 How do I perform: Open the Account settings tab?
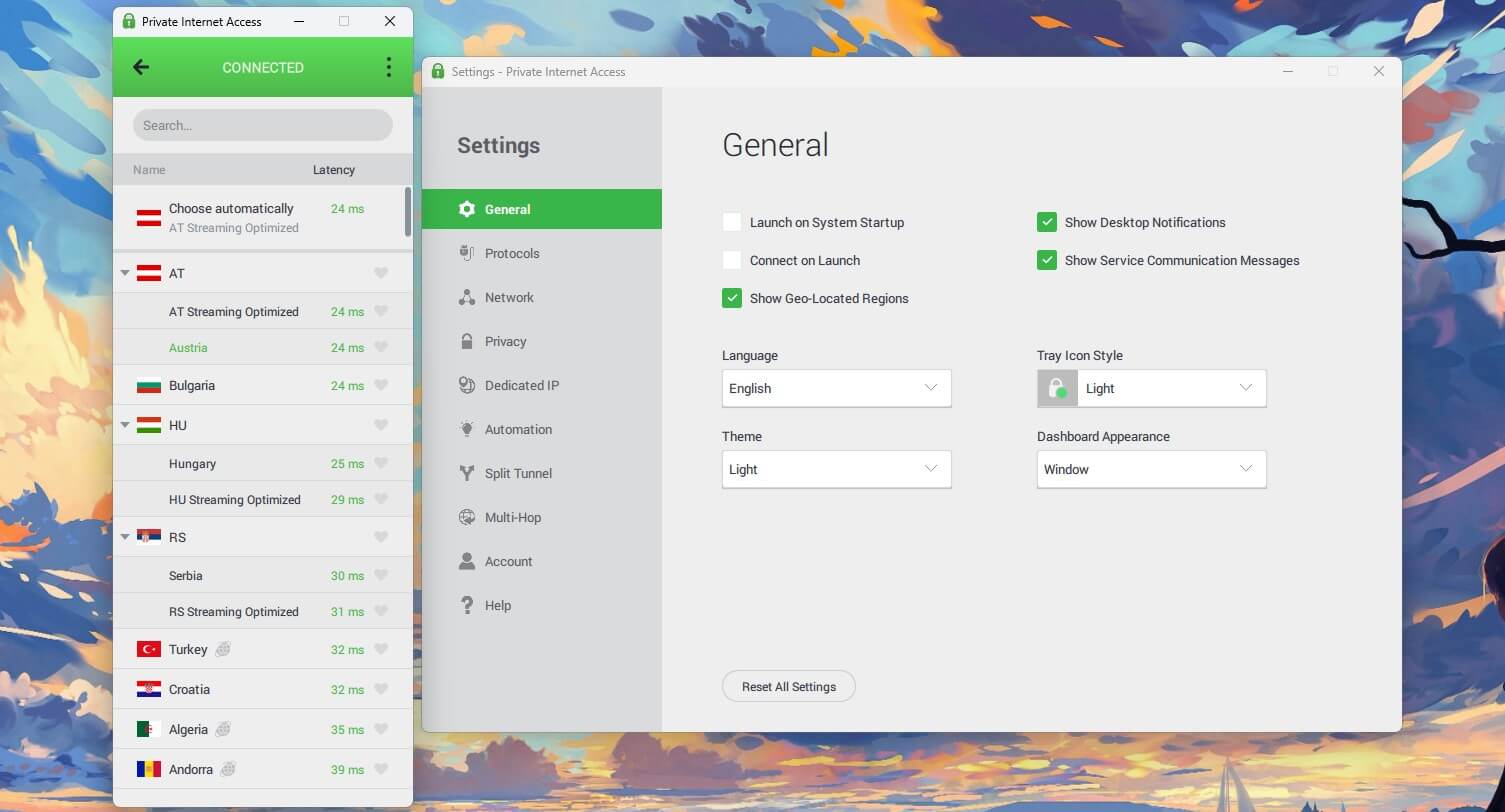tap(542, 561)
